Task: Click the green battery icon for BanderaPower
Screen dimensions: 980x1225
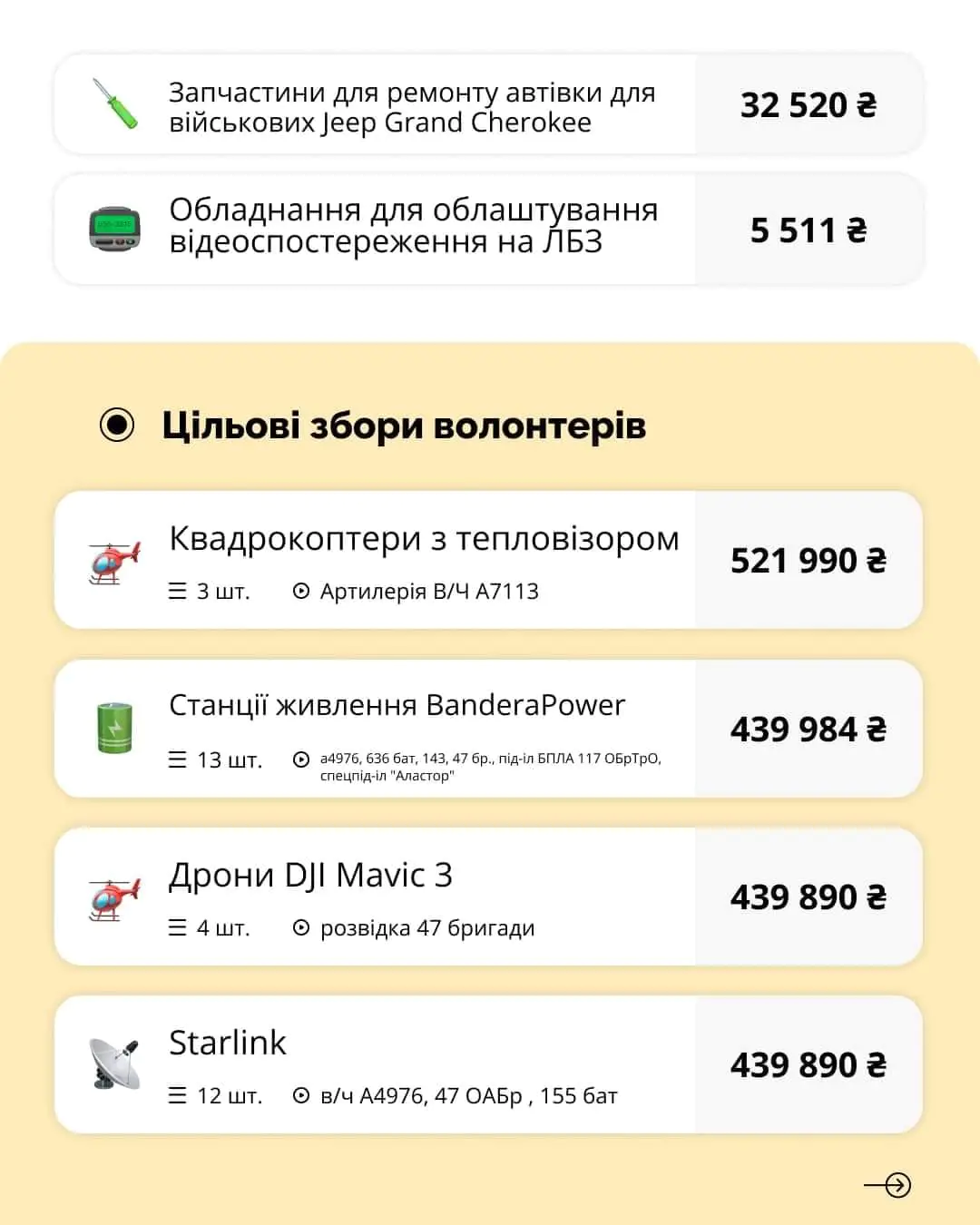Action: pyautogui.click(x=114, y=728)
